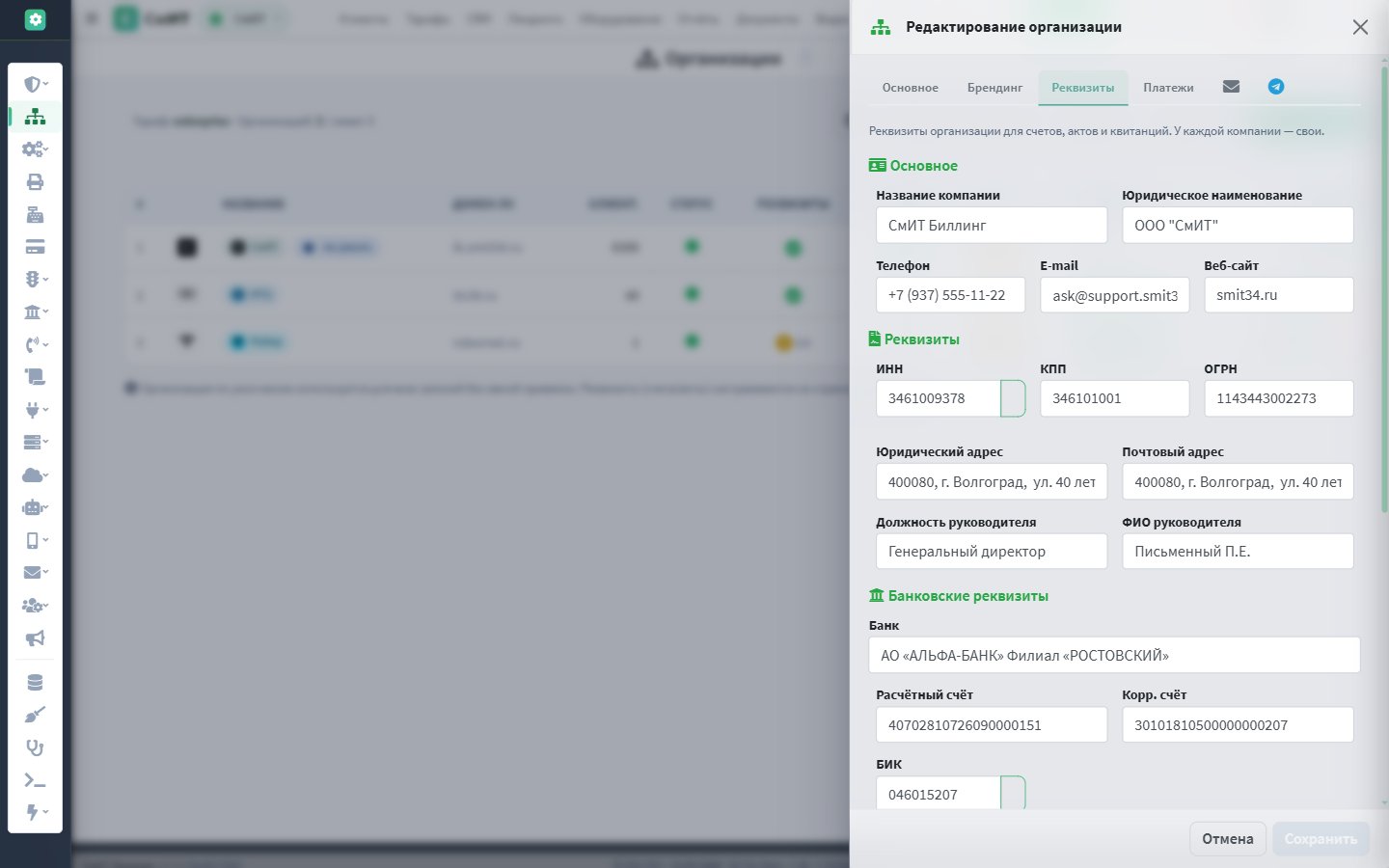Screen dimensions: 1389x868
Task: Click the Должность руководителя field
Action: (992, 552)
